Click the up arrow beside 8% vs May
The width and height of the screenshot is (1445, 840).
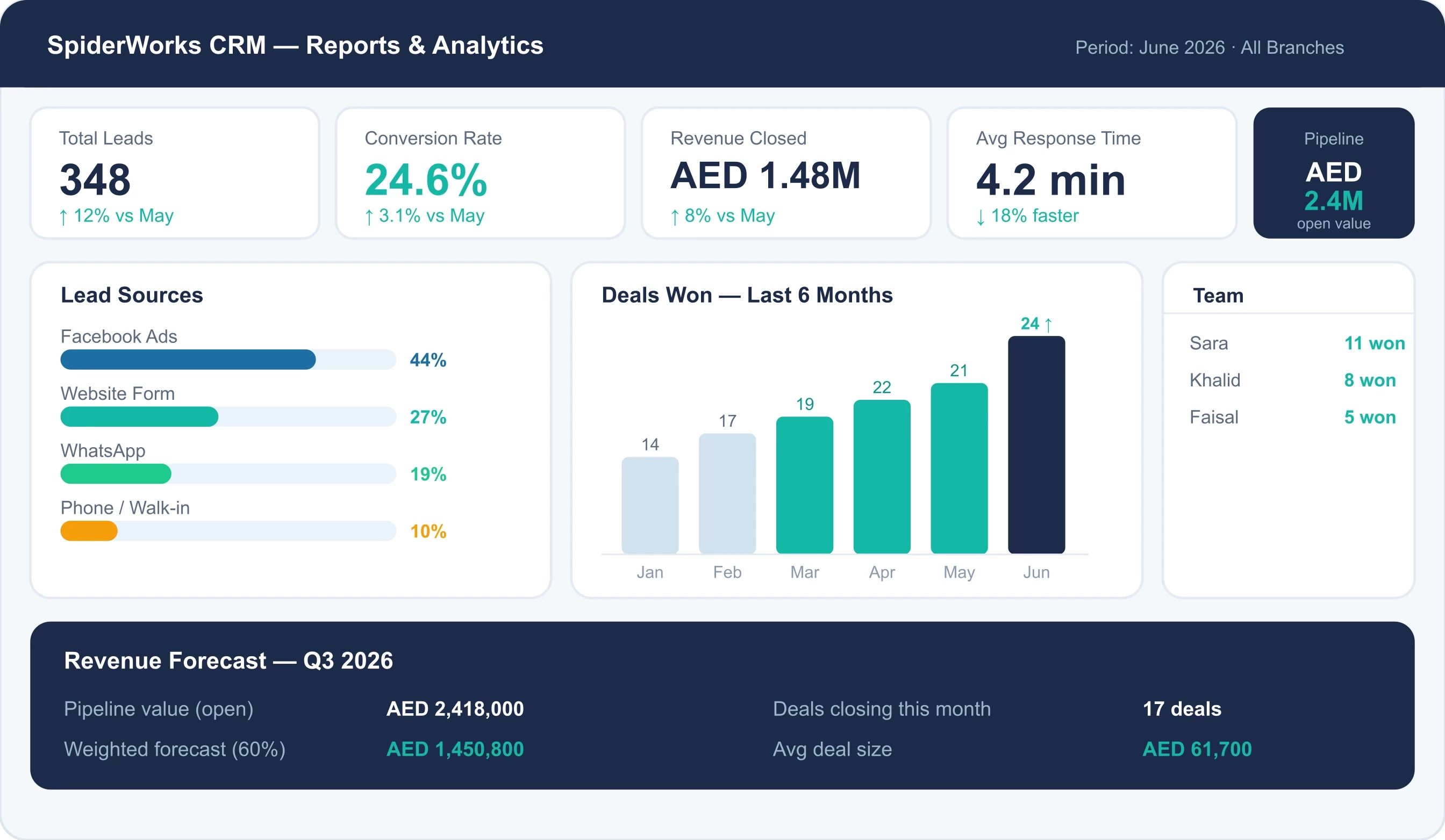point(675,217)
